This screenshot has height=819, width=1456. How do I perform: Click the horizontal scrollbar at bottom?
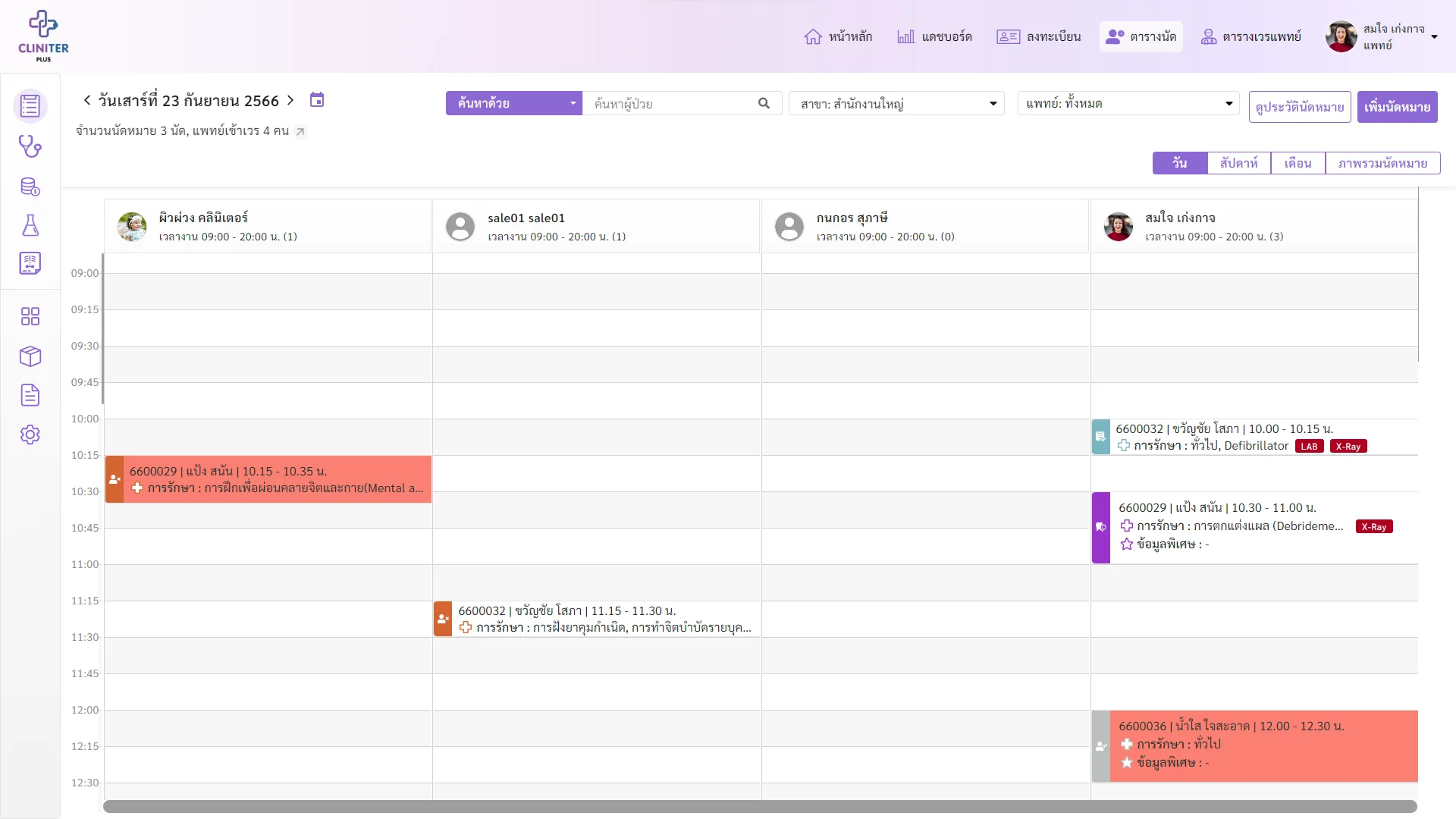[760, 806]
